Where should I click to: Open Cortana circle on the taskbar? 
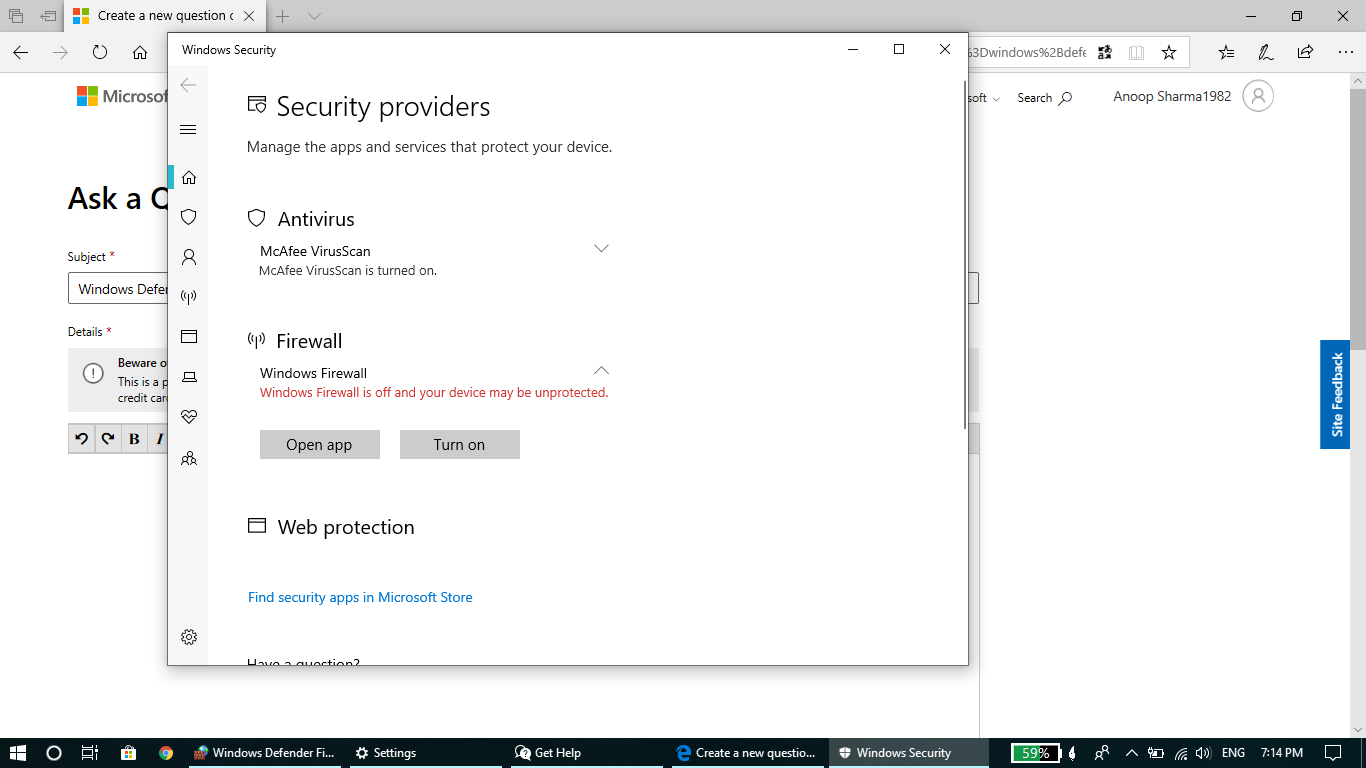point(54,753)
